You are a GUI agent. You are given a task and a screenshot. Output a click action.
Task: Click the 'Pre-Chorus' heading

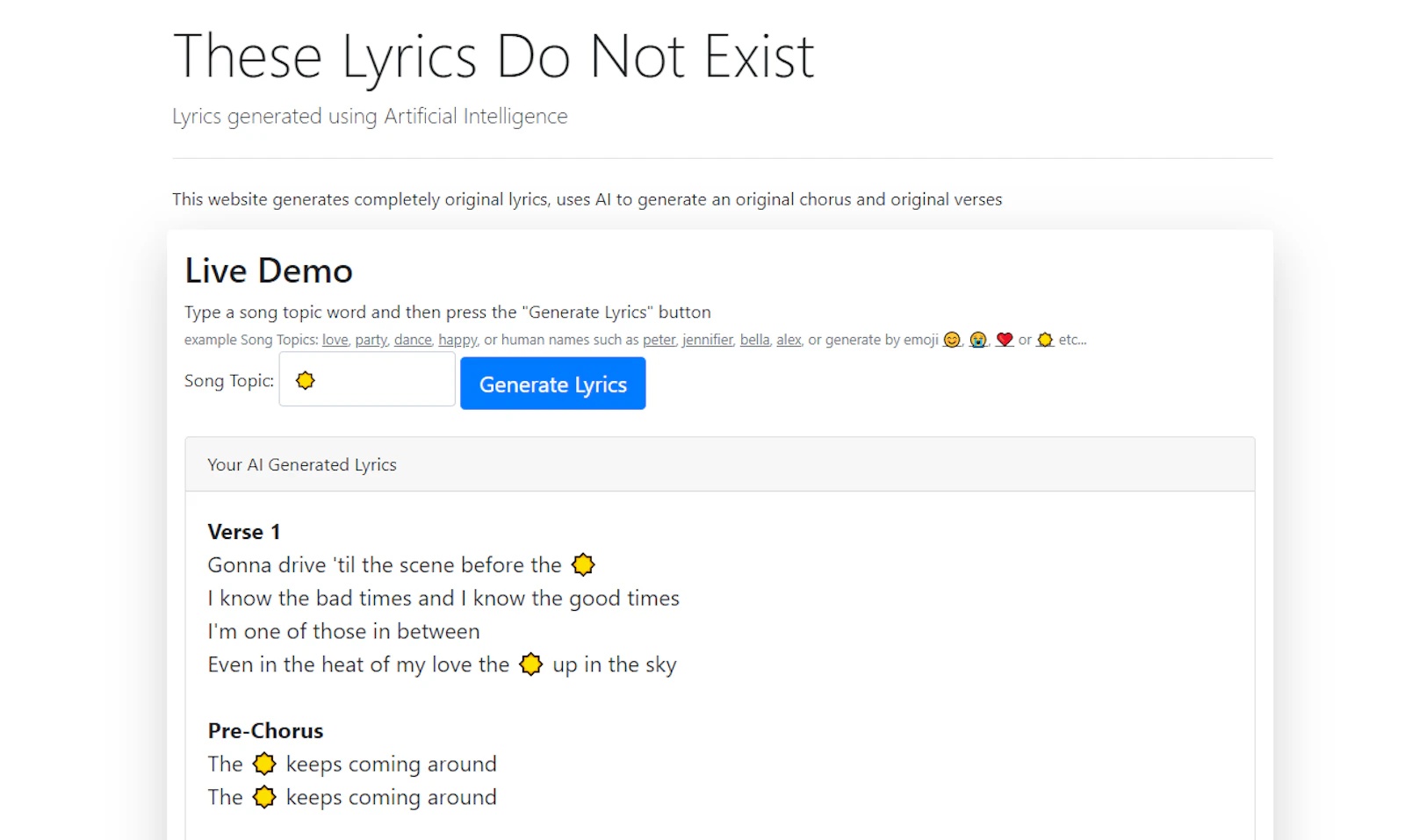point(265,730)
